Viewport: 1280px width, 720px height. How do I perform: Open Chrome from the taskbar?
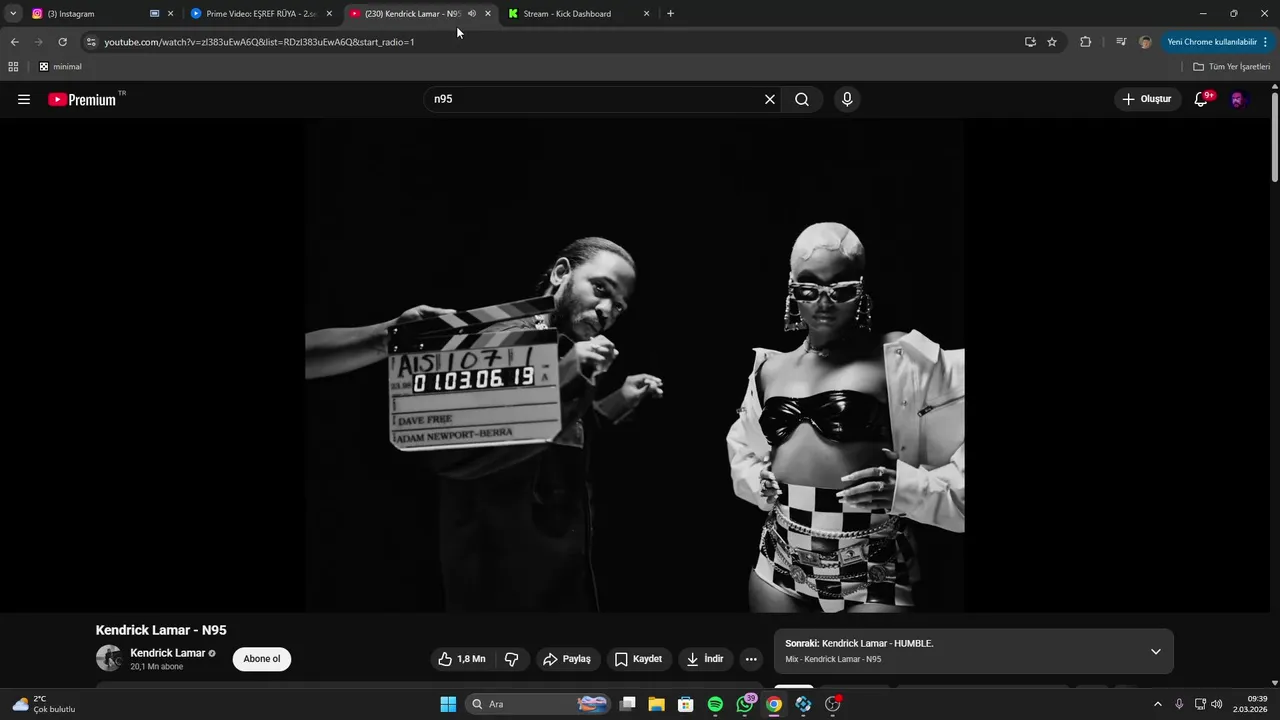(774, 704)
